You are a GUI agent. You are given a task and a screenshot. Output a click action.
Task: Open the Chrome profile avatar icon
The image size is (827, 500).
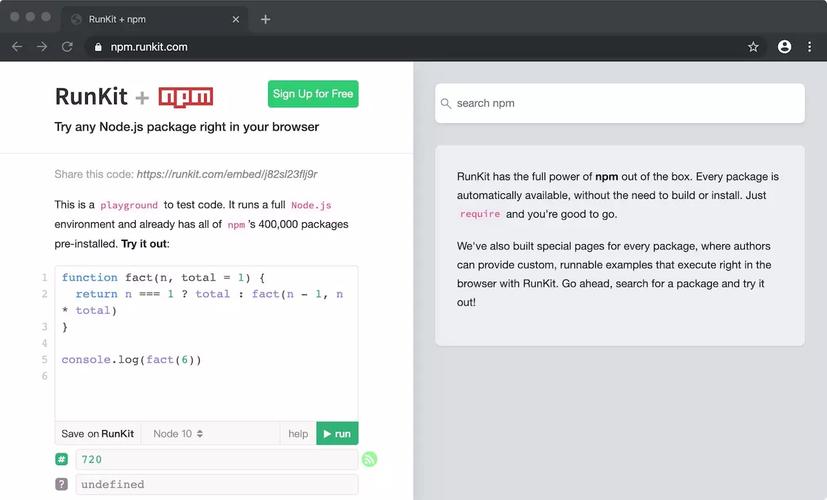coord(784,47)
